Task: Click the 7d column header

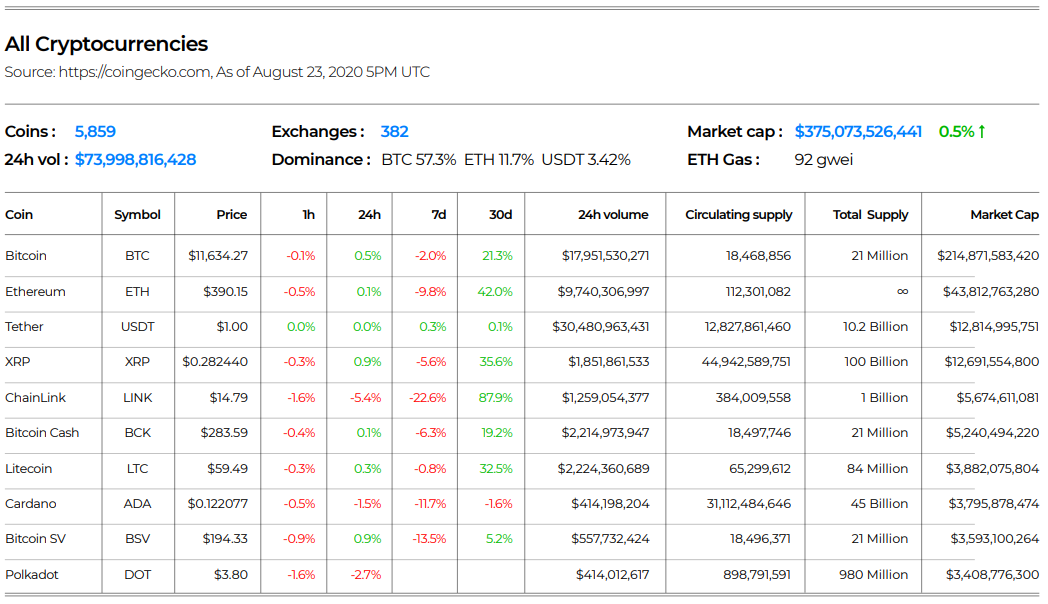Action: coord(438,214)
